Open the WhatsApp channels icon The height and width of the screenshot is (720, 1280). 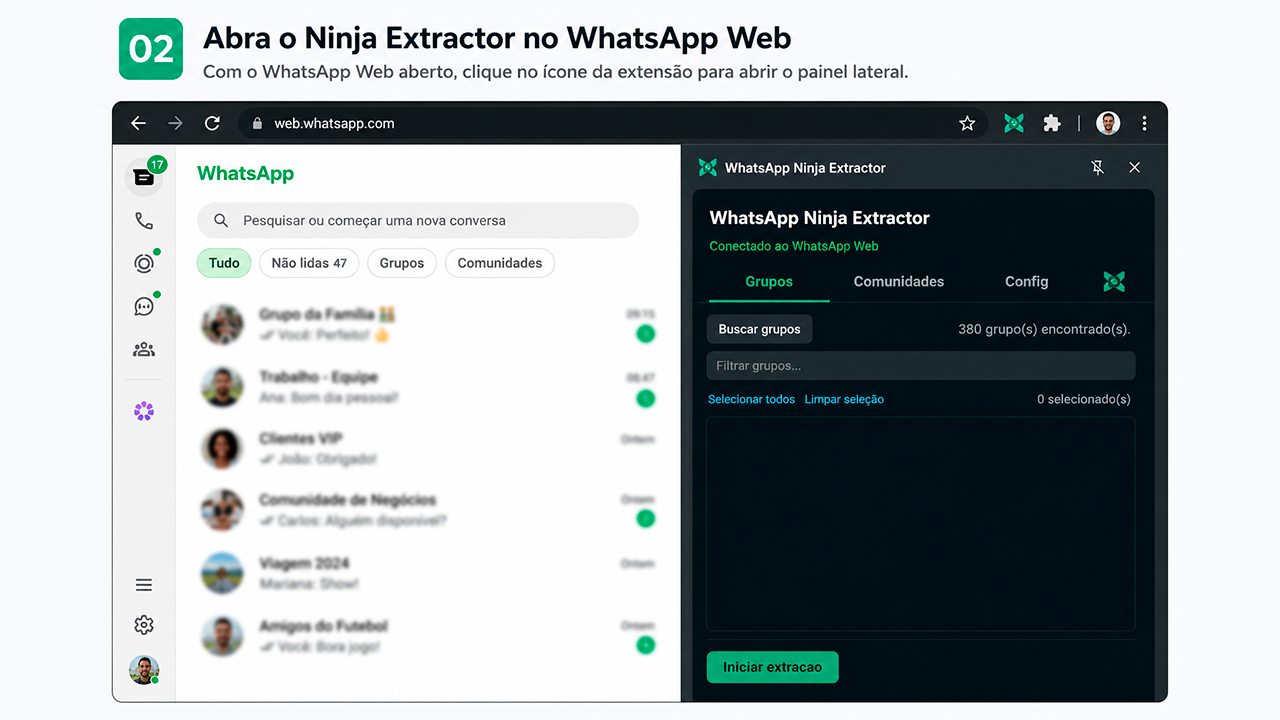click(x=144, y=306)
